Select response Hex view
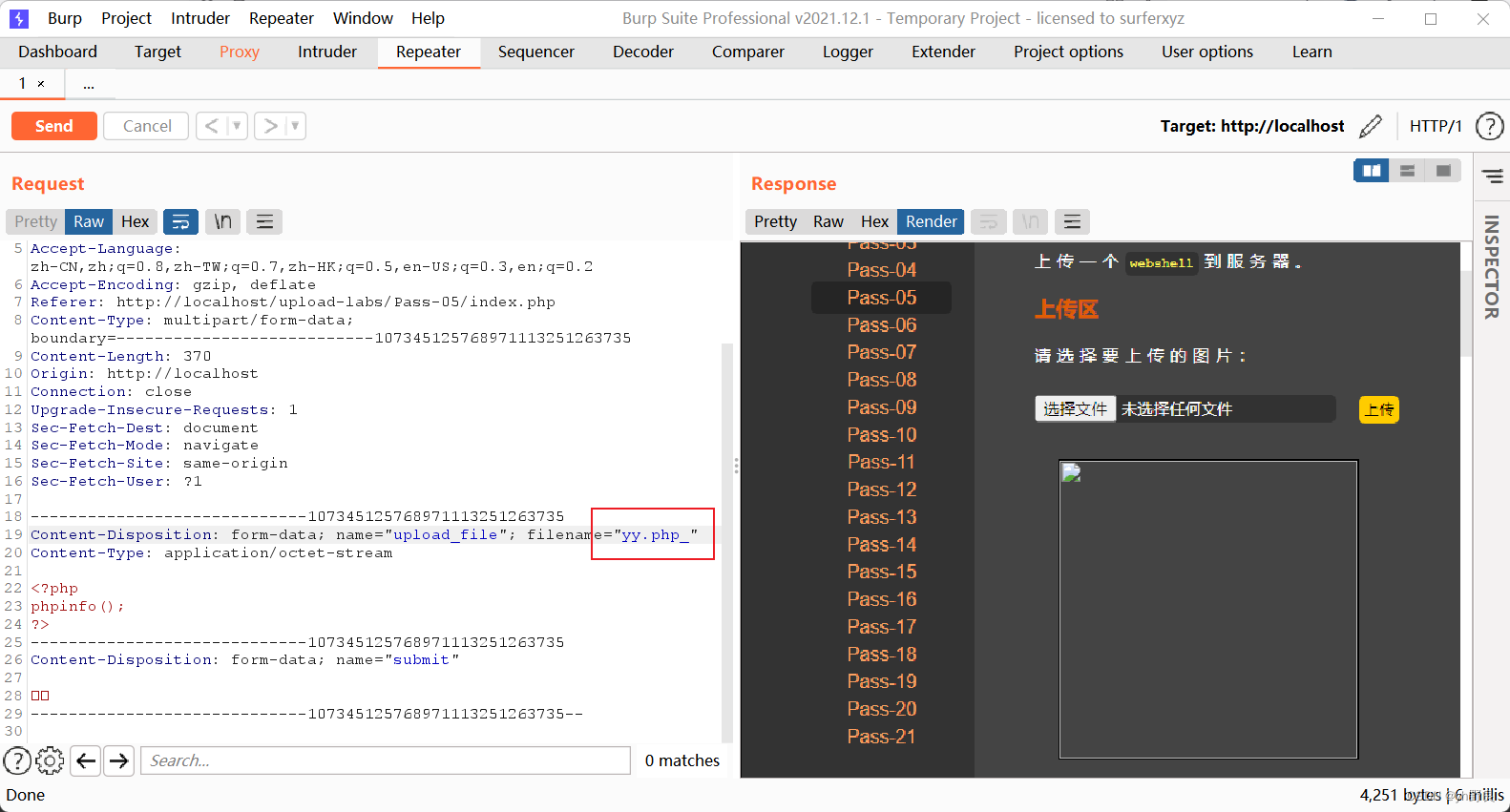 point(874,221)
